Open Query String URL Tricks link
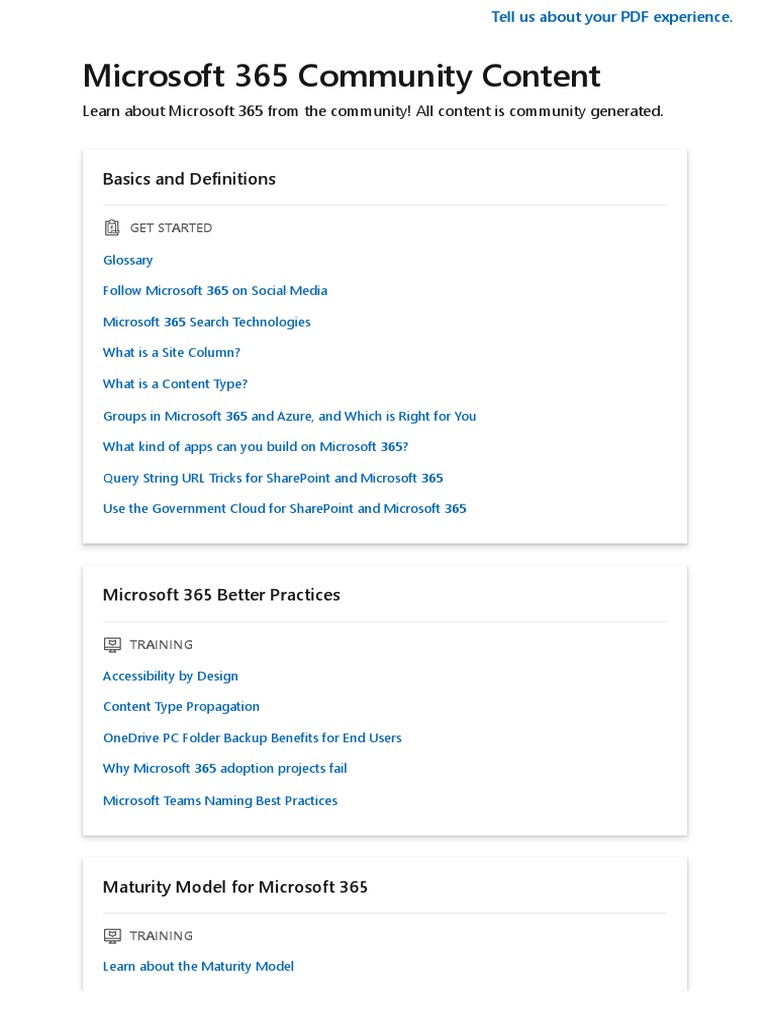 (x=273, y=478)
